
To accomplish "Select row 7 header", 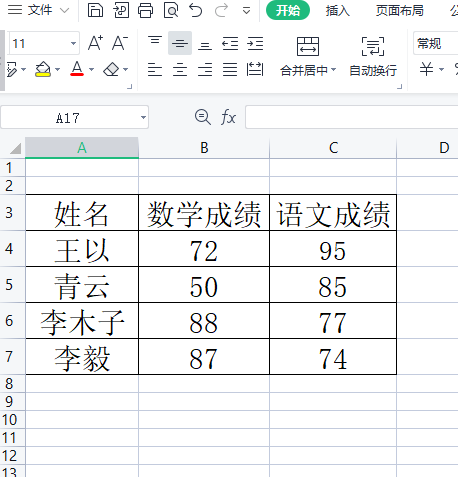I will (12, 357).
